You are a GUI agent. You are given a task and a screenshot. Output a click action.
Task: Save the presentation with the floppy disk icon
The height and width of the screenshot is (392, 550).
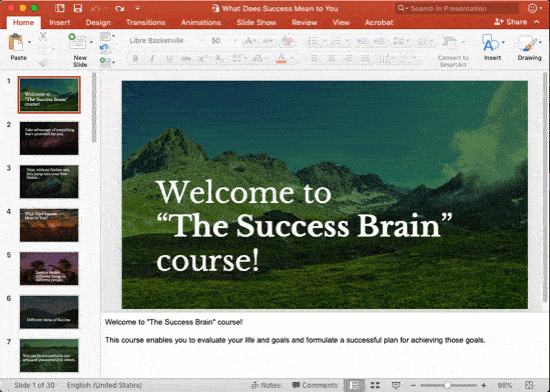(x=78, y=8)
